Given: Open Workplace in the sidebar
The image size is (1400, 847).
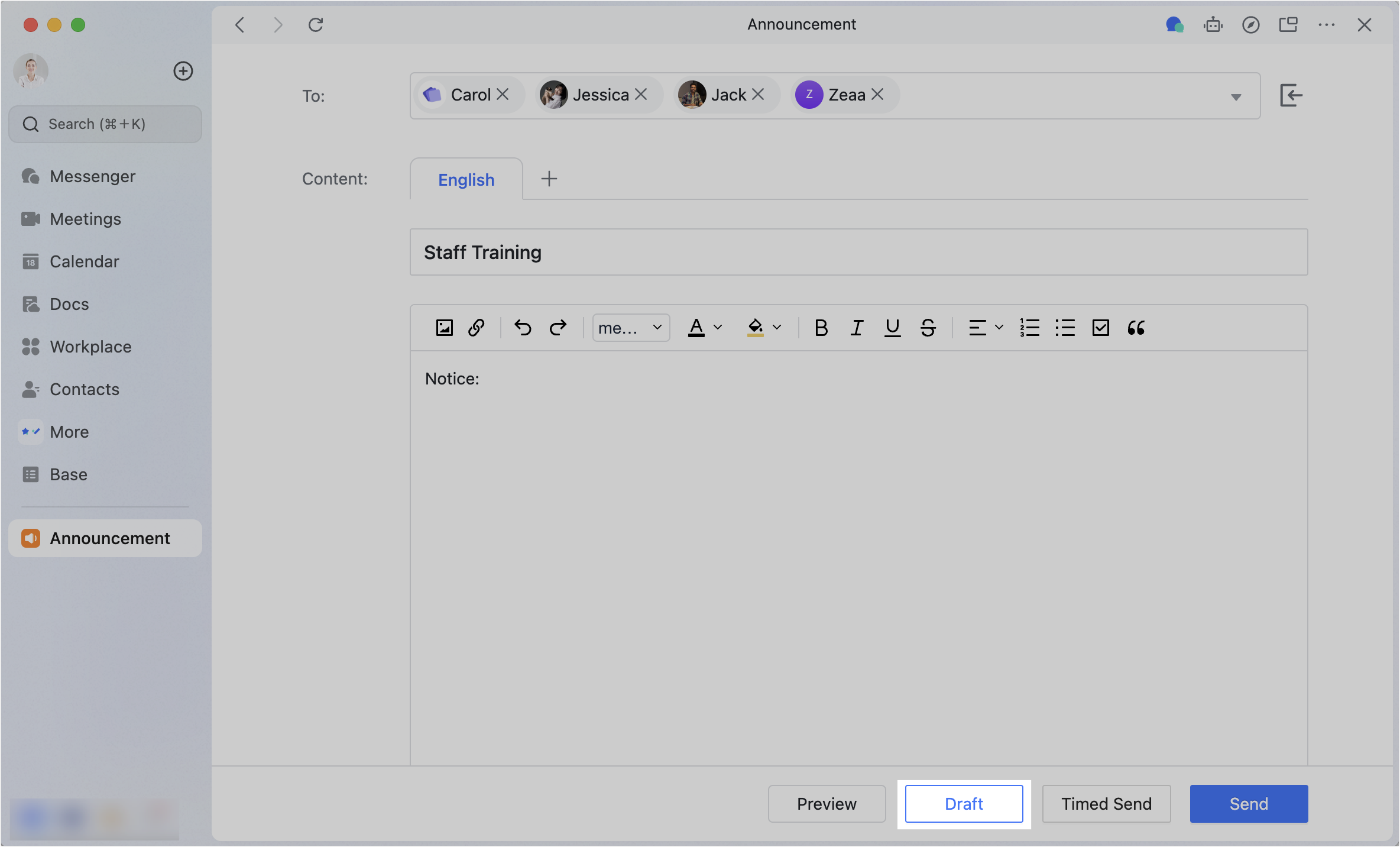Looking at the screenshot, I should tap(105, 347).
